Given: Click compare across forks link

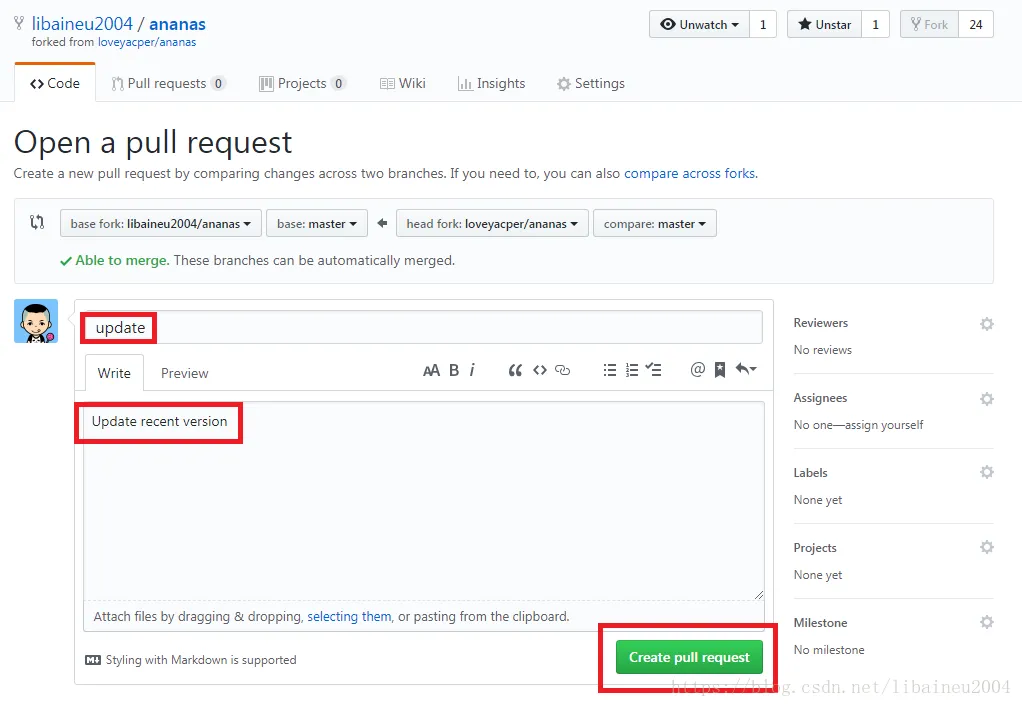Looking at the screenshot, I should pyautogui.click(x=691, y=173).
